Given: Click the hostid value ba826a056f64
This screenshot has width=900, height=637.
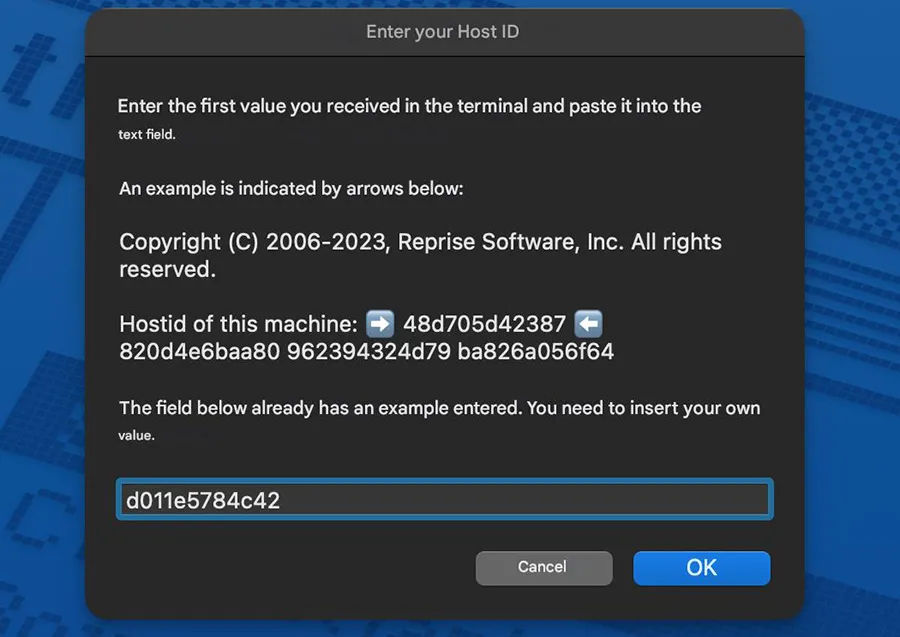Looking at the screenshot, I should tap(536, 351).
